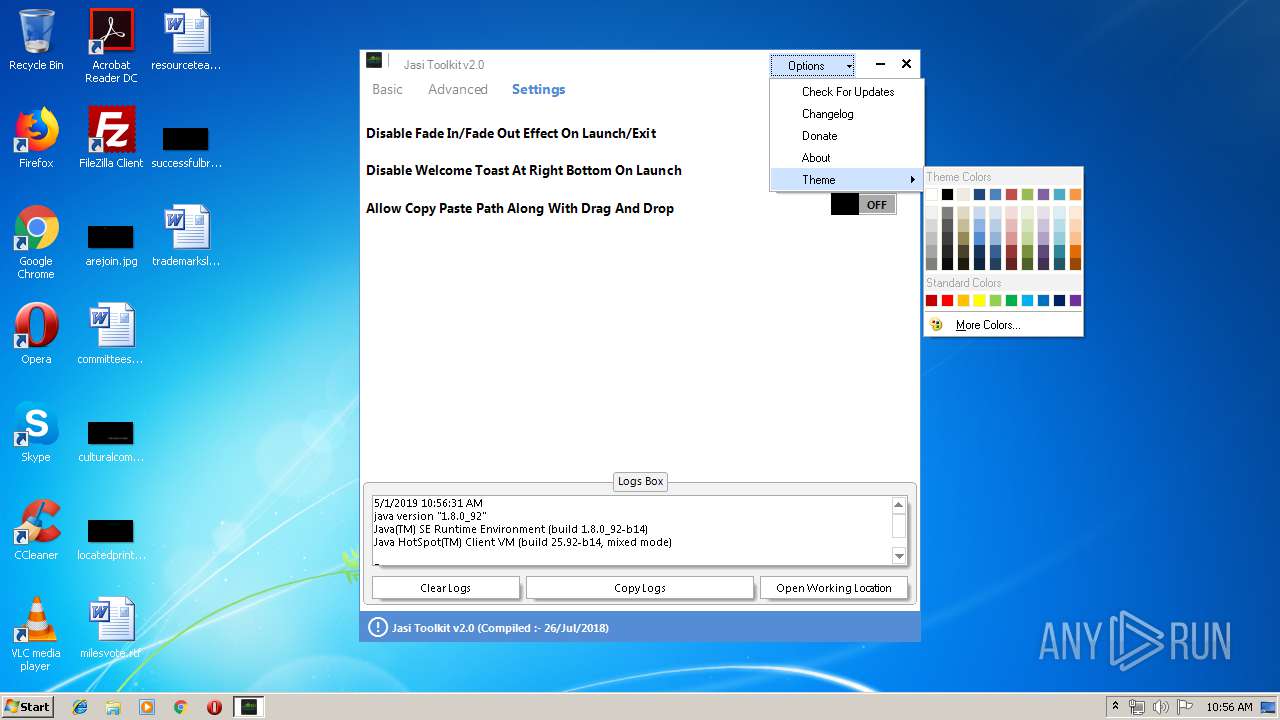Image resolution: width=1280 pixels, height=720 pixels.
Task: Click the palette icon beside More Colors
Action: 936,325
